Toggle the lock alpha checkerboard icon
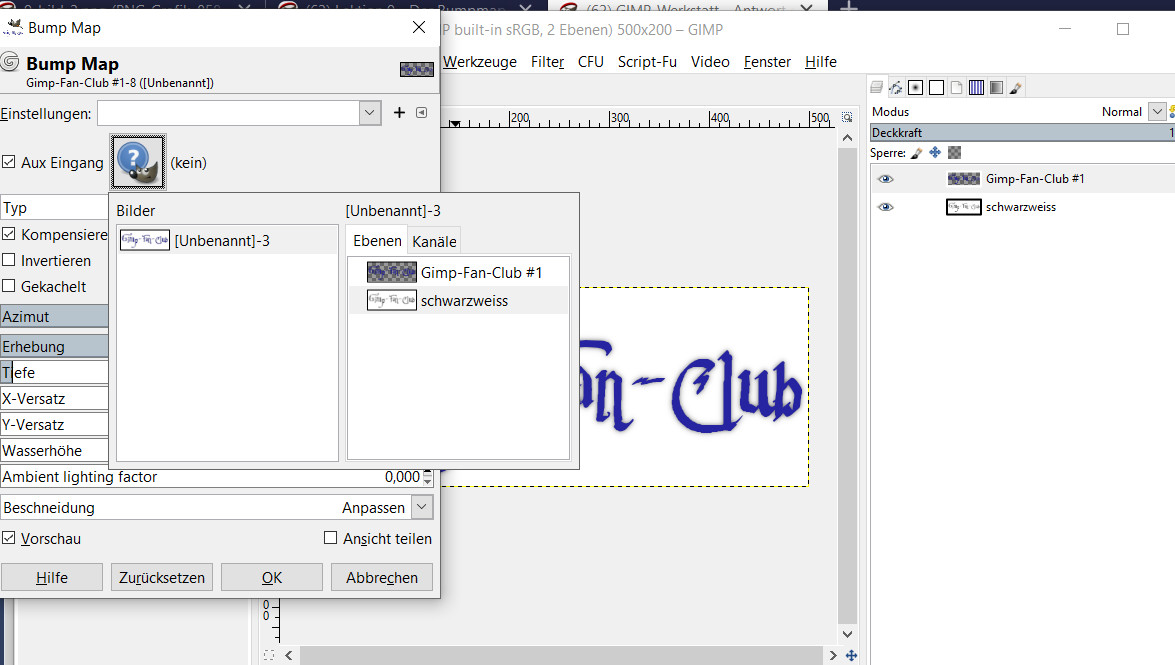The height and width of the screenshot is (665, 1175). pos(955,153)
